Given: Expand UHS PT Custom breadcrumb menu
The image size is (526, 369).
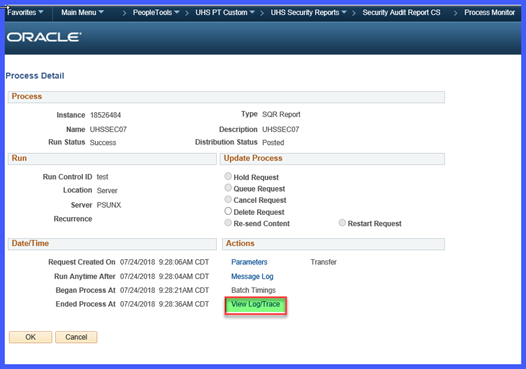Looking at the screenshot, I should pos(225,12).
